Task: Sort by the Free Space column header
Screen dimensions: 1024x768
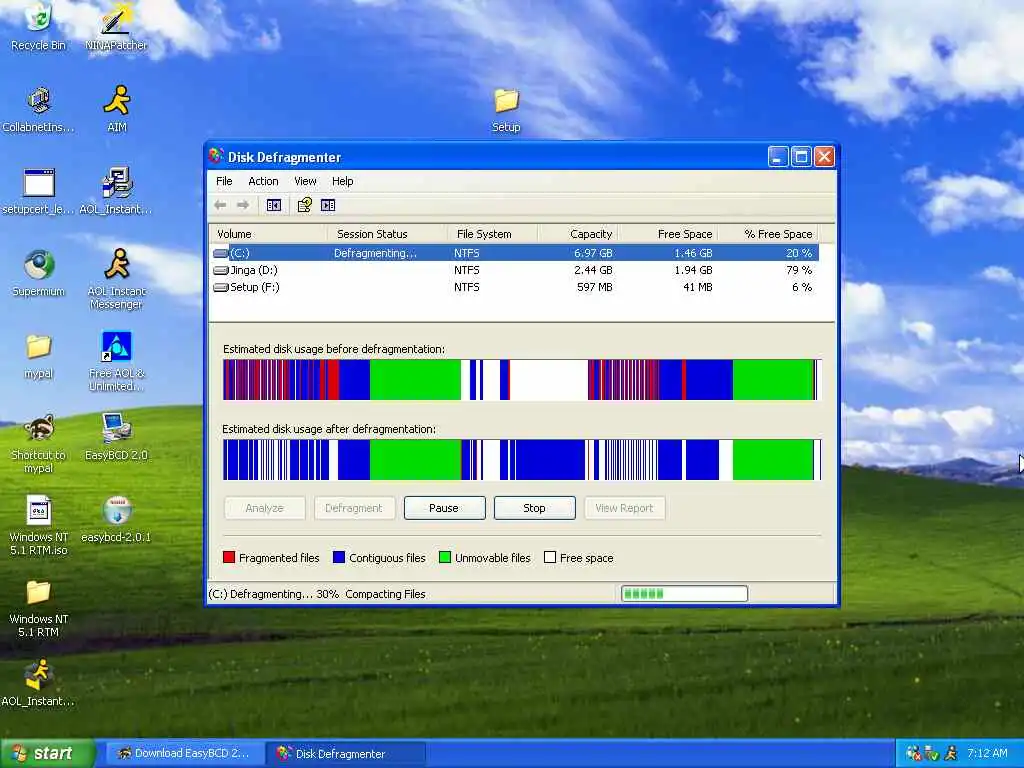Action: coord(667,234)
